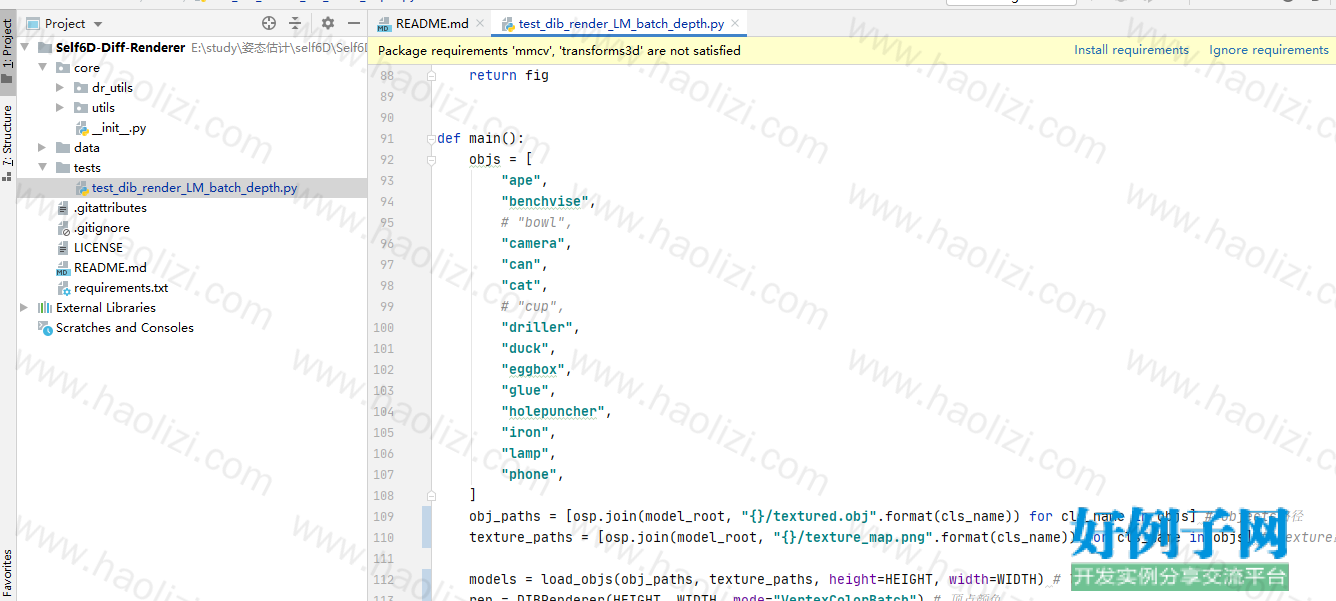
Task: Collapse the Self6D-Diff-Renderer root node
Action: pyautogui.click(x=24, y=48)
